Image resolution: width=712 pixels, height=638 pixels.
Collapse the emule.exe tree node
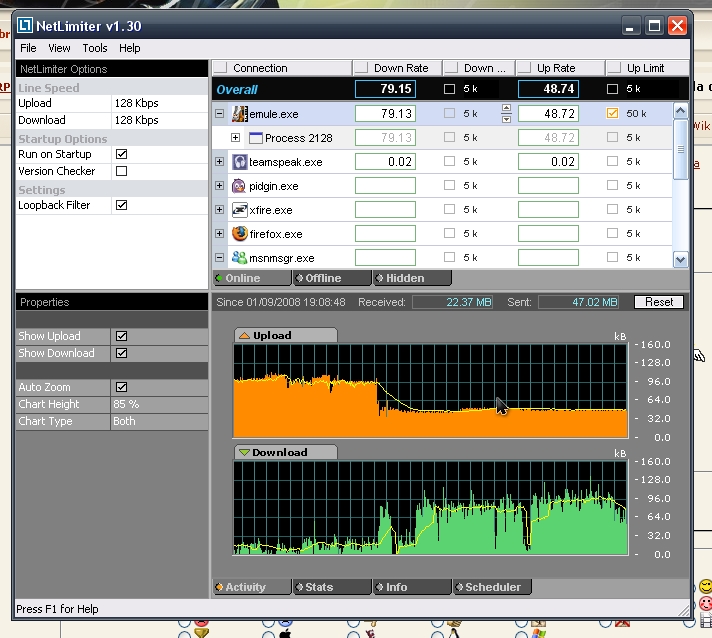219,114
